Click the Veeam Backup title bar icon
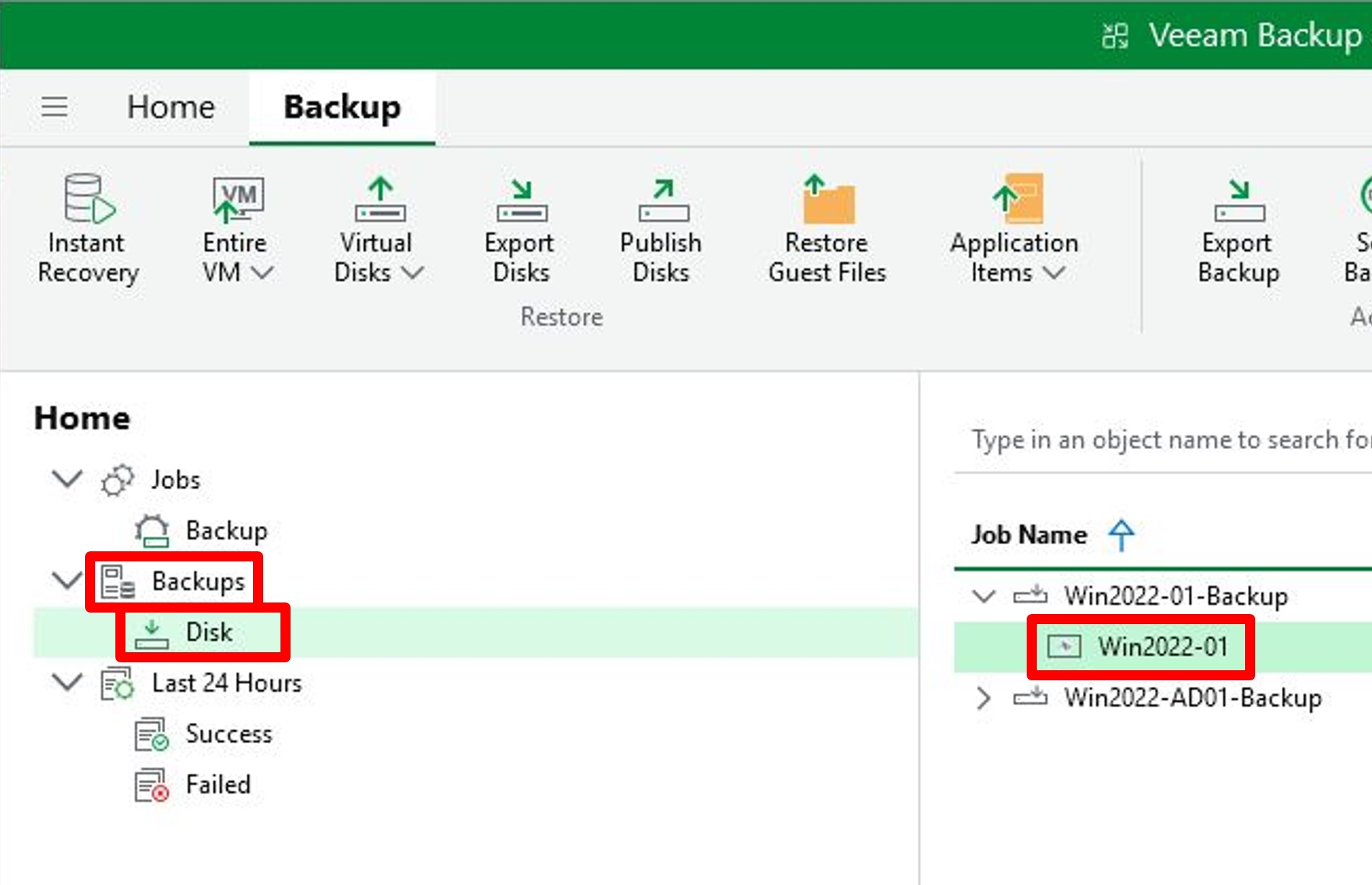 tap(1115, 36)
